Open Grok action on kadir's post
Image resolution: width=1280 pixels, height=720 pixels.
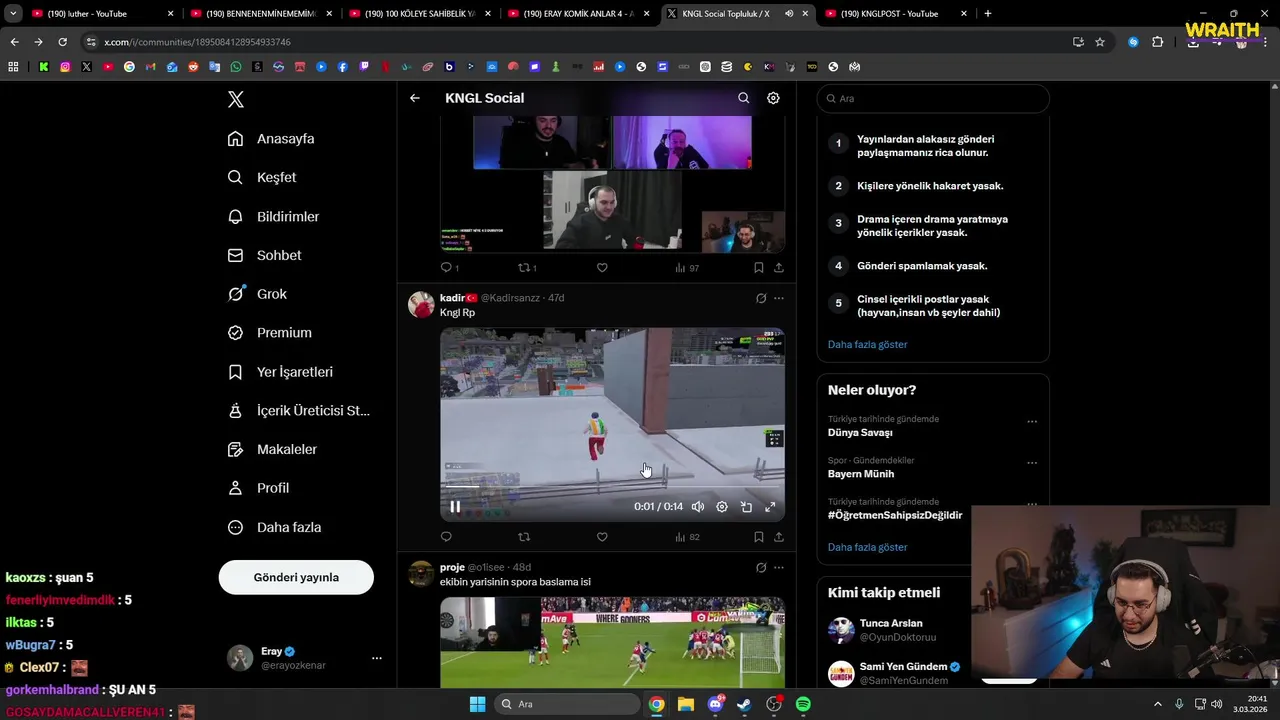coord(761,298)
